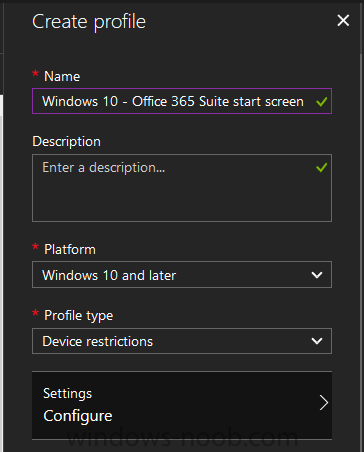Image resolution: width=364 pixels, height=452 pixels.
Task: Click the Settings row chevron arrow
Action: coord(324,403)
